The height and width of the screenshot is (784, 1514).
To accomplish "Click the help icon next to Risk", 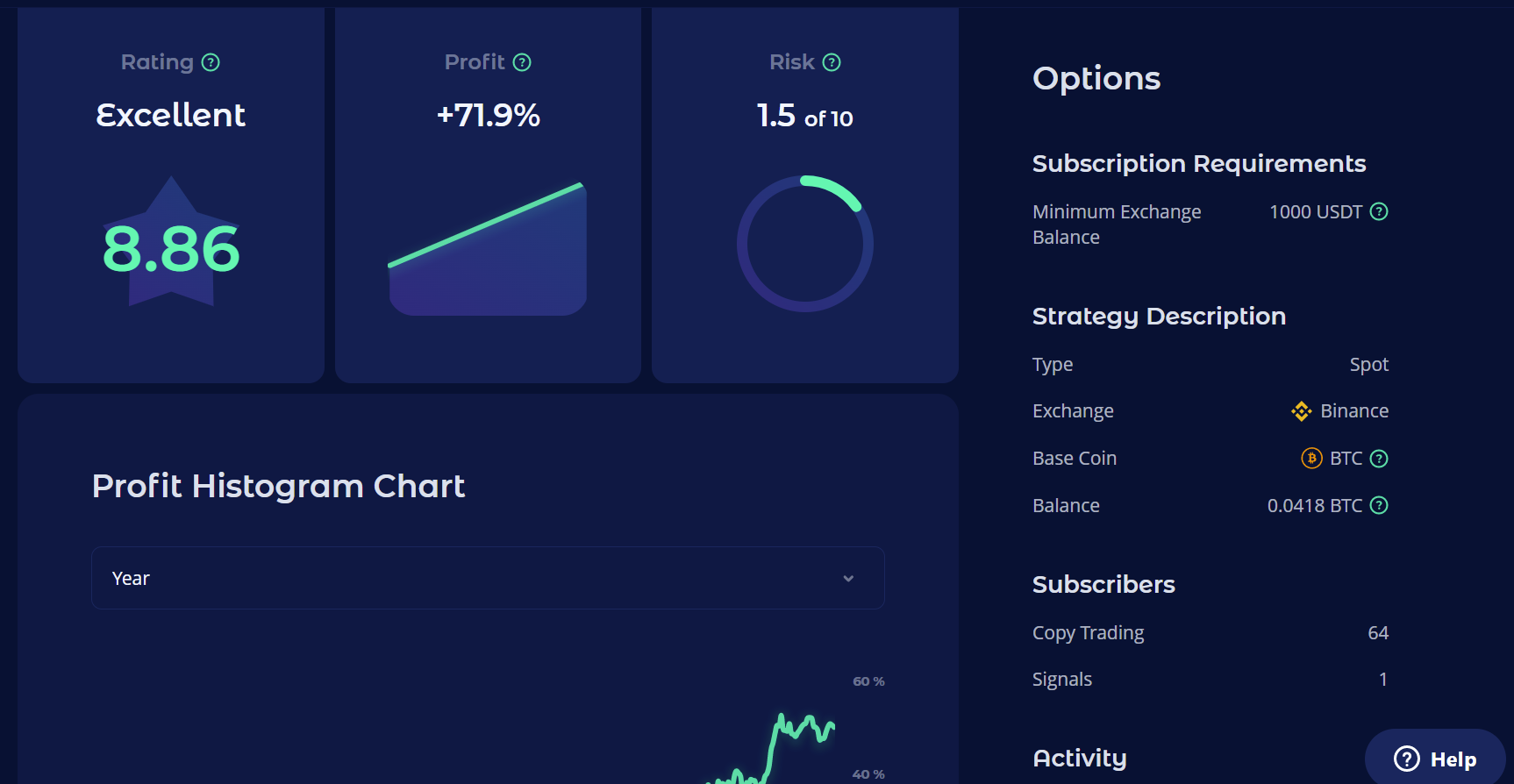I will coord(832,62).
